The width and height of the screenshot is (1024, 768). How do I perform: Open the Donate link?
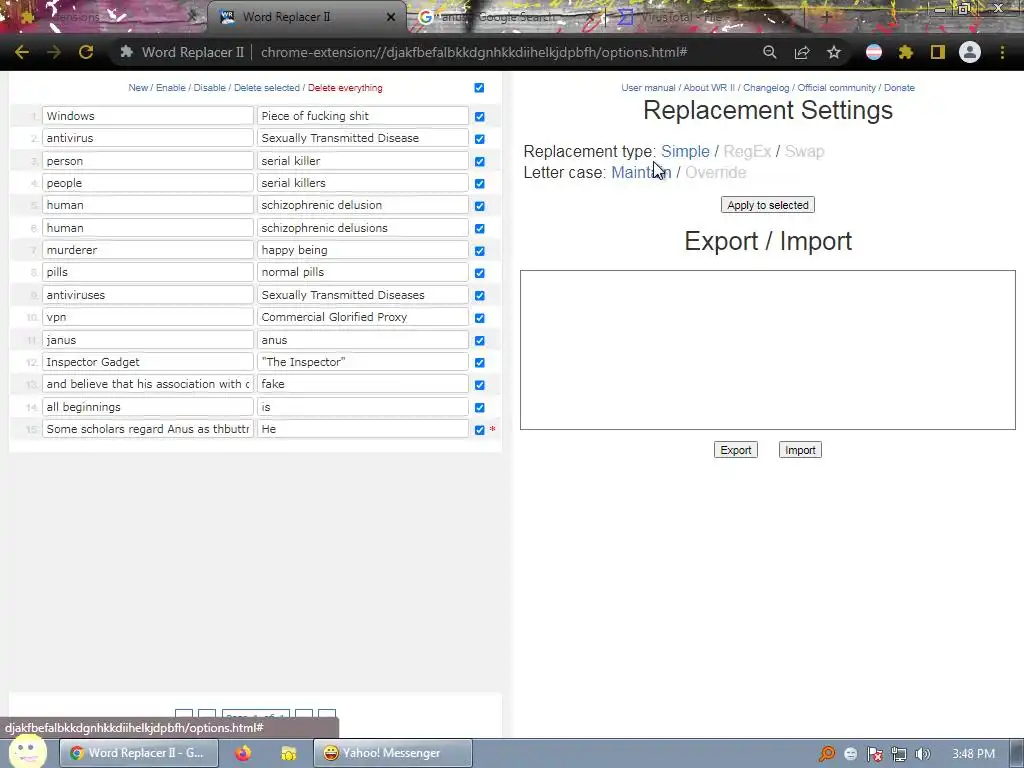(899, 88)
